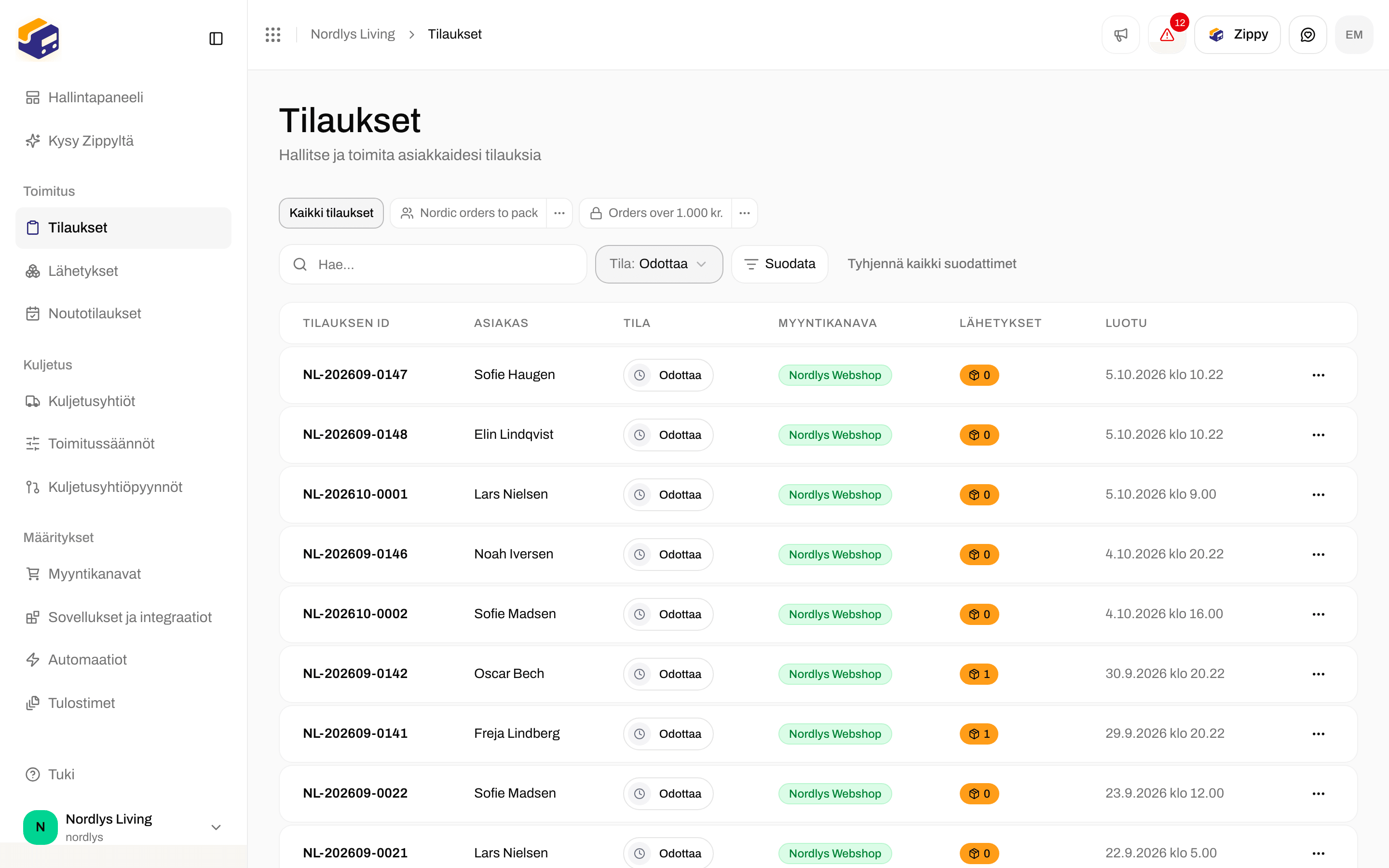Open the Tila: Odottaa filter dropdown
The width and height of the screenshot is (1389, 868).
coord(659,264)
